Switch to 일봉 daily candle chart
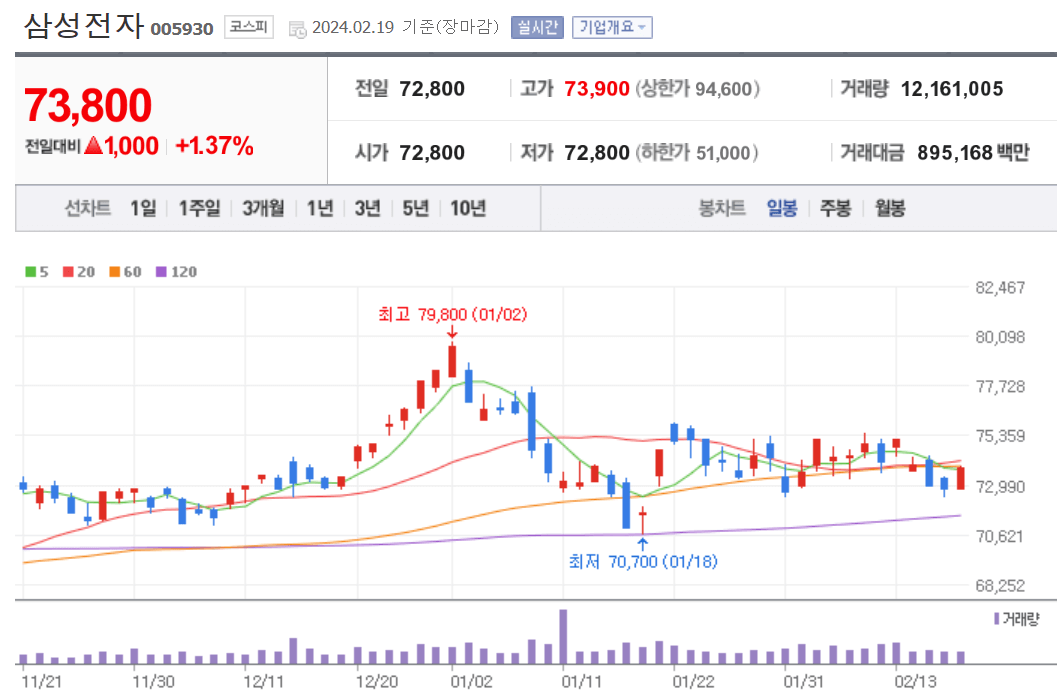 tap(782, 208)
